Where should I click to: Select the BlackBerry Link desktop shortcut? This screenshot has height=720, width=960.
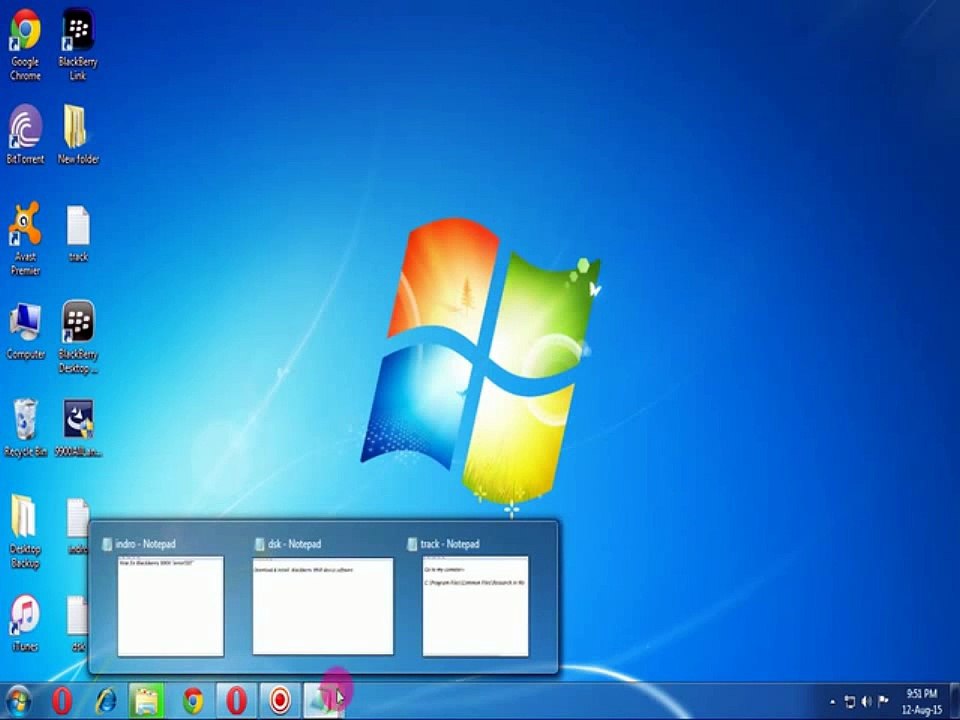pyautogui.click(x=78, y=44)
